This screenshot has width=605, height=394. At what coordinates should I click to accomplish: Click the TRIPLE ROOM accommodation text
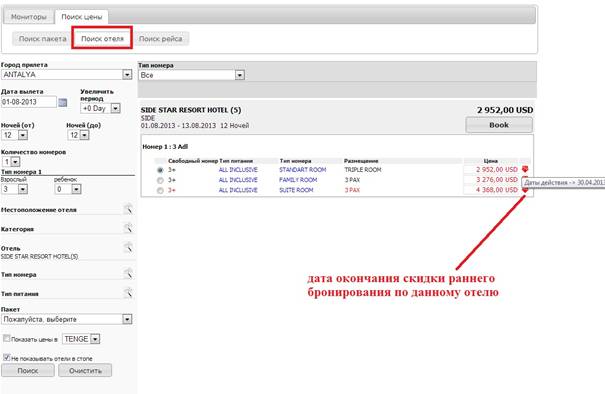(363, 170)
